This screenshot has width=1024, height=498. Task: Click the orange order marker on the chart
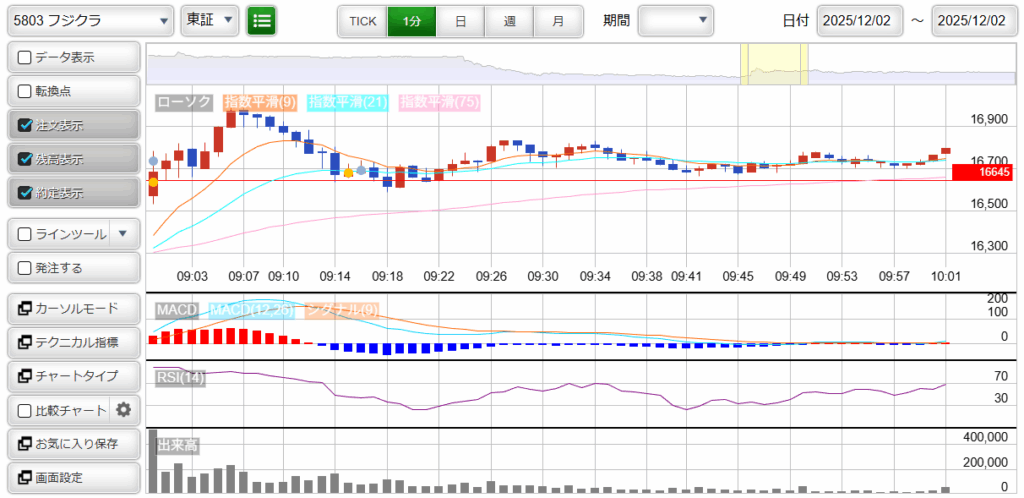click(348, 172)
